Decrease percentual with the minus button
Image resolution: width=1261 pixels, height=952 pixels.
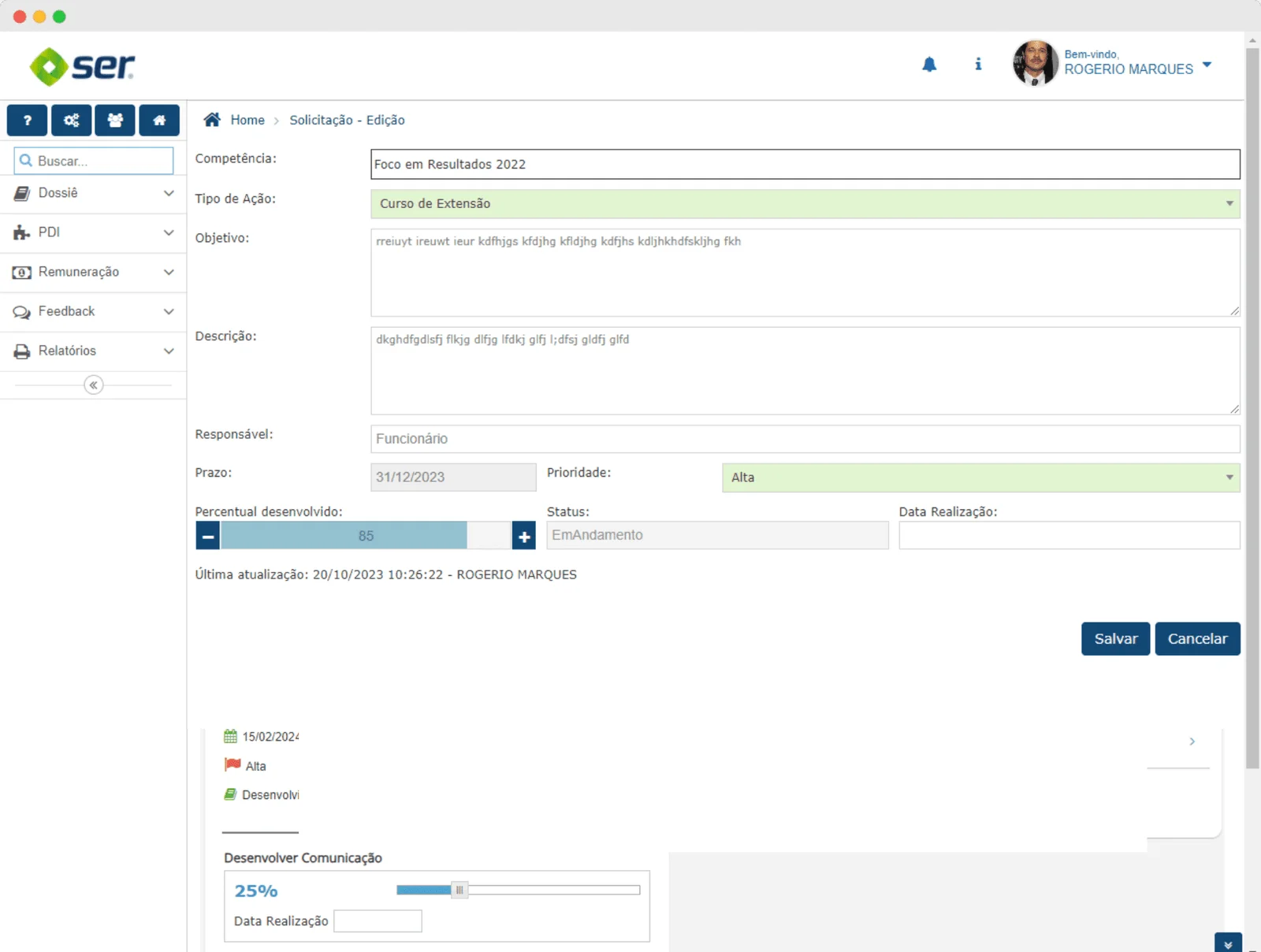(208, 537)
